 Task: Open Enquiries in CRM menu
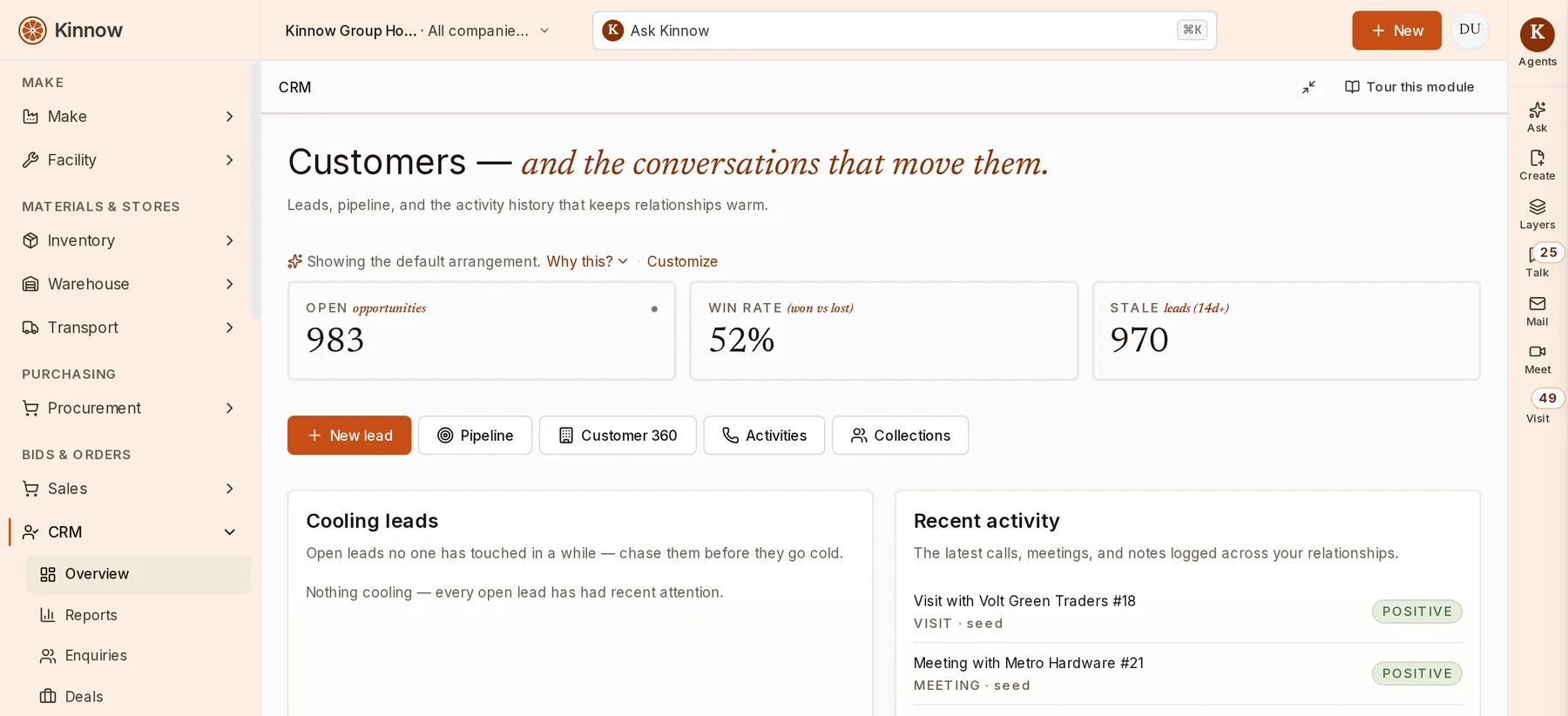pos(96,655)
